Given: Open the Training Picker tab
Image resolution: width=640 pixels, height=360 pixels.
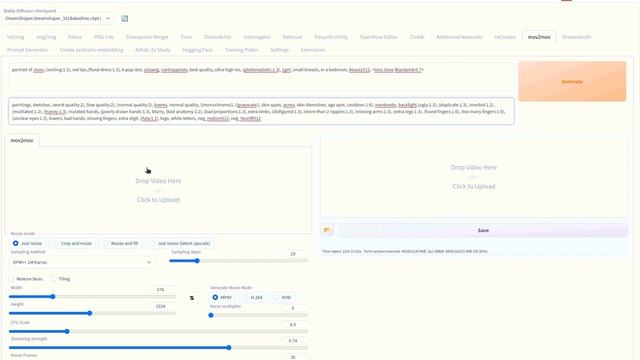Looking at the screenshot, I should coord(241,50).
